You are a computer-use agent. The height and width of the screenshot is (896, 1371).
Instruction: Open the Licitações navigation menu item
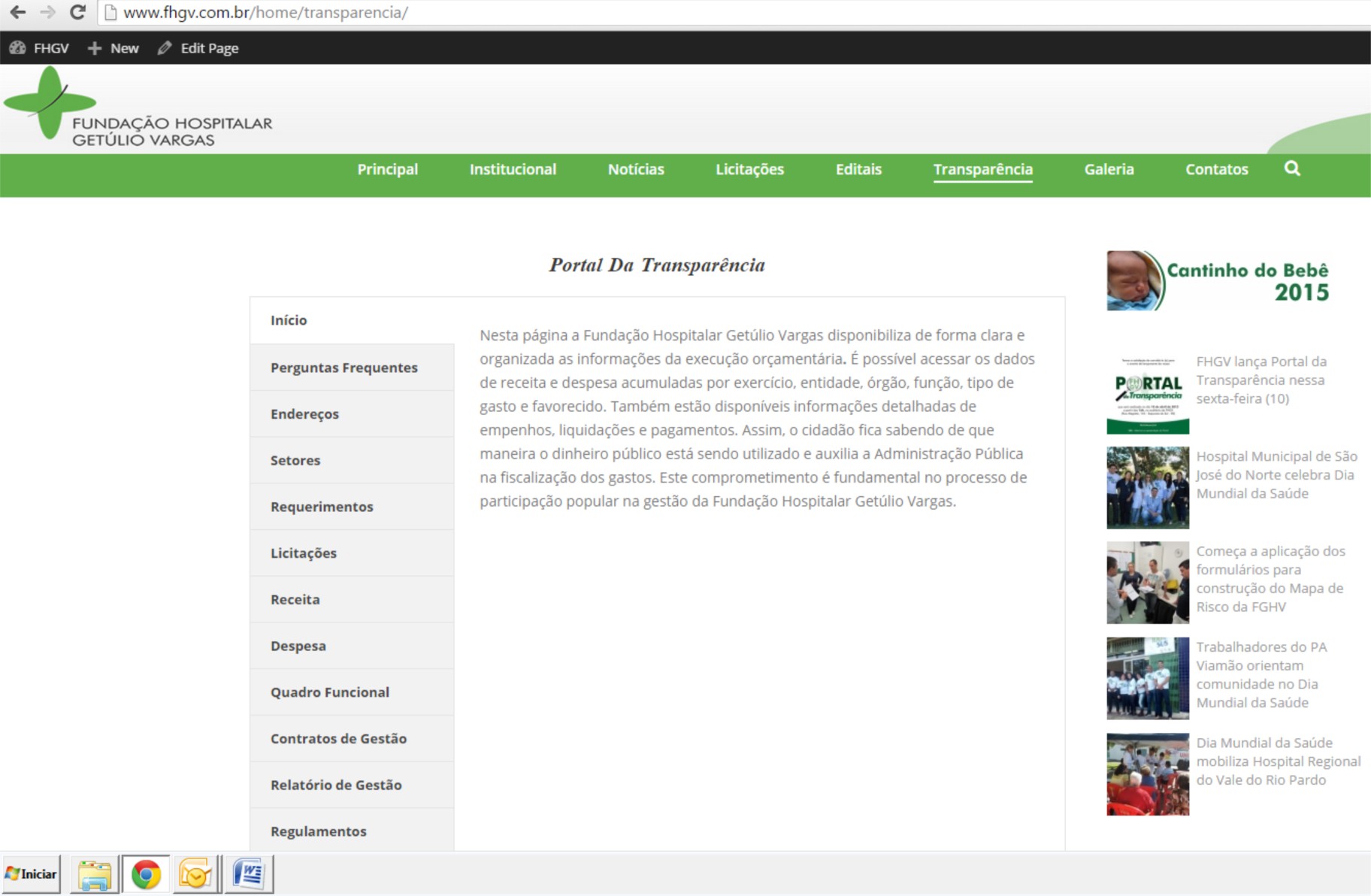coord(749,169)
